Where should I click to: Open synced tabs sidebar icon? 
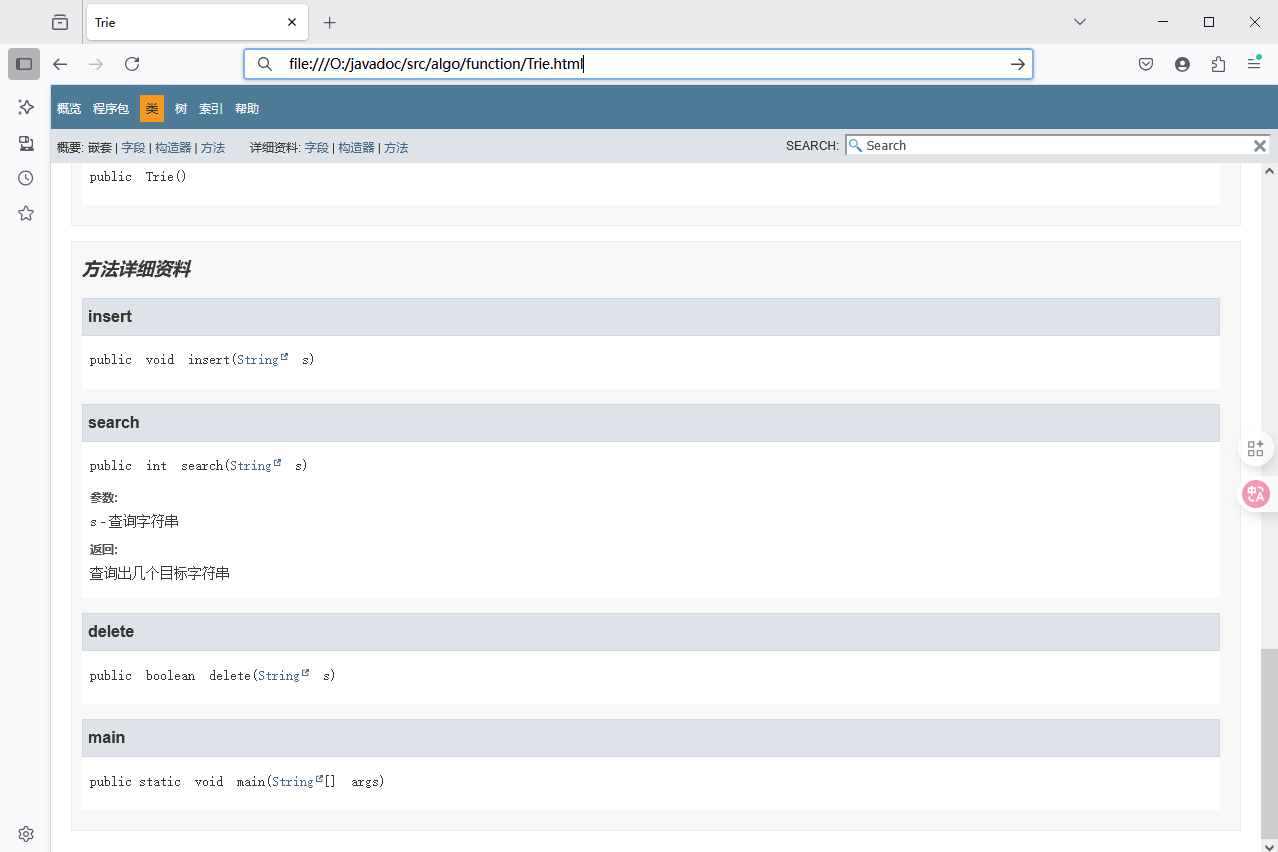coord(26,143)
